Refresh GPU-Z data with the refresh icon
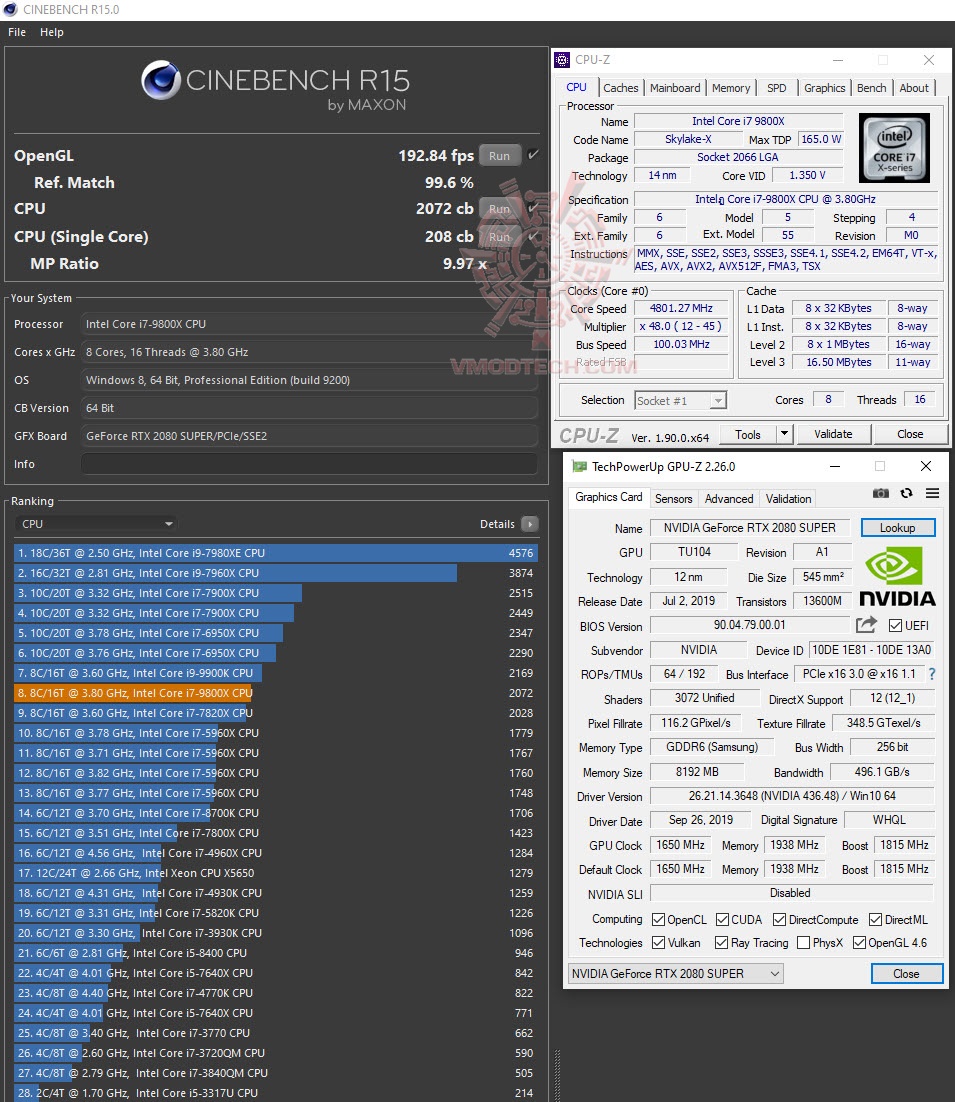The image size is (955, 1102). click(x=907, y=493)
